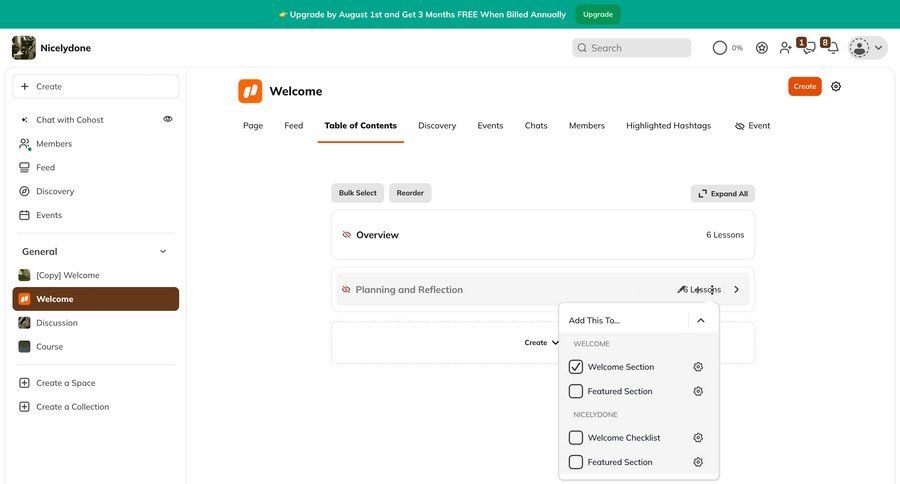900x484 pixels.
Task: Click the Create box in the sidebar
Action: pos(96,86)
